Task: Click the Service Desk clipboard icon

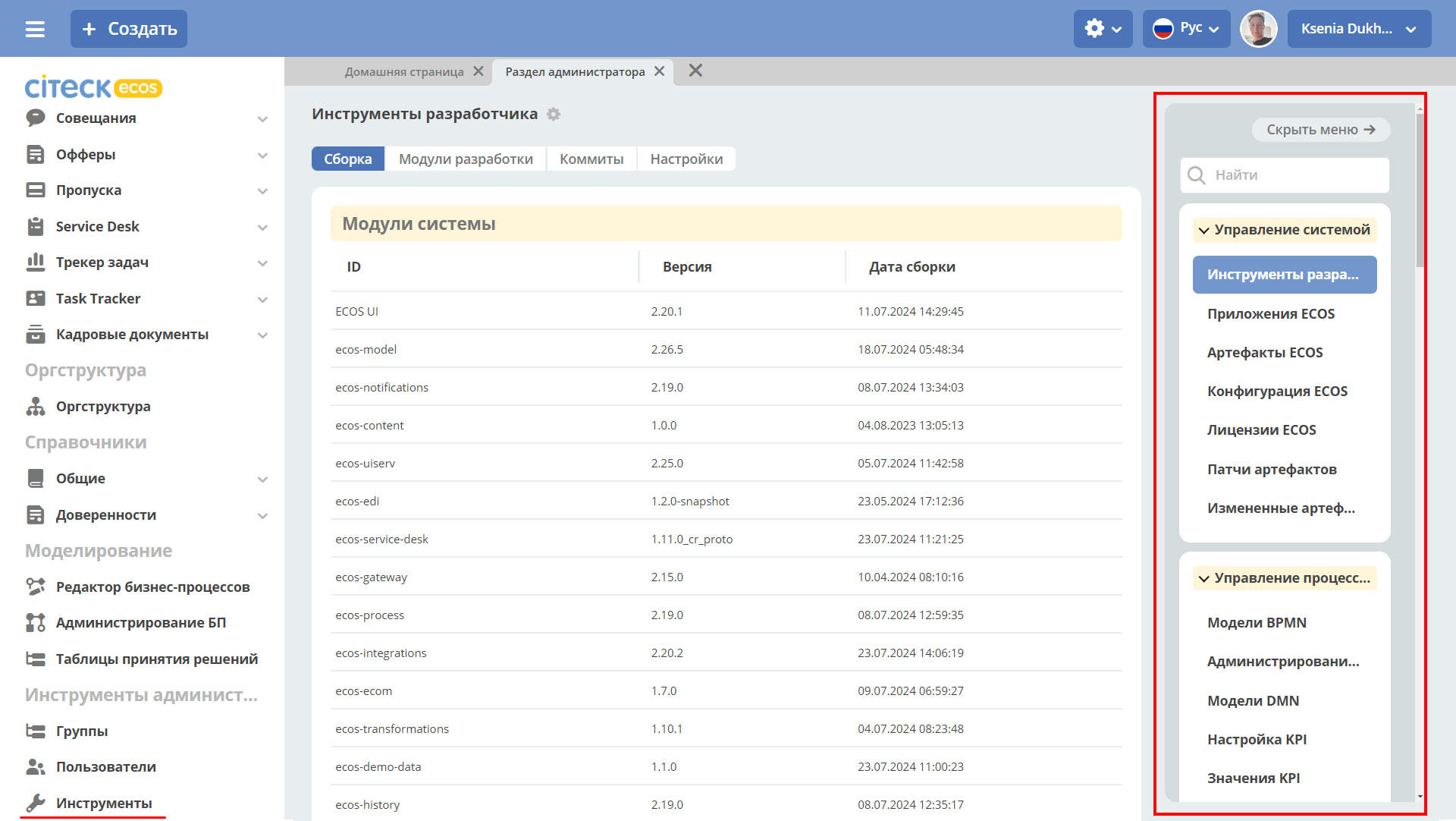Action: click(x=36, y=226)
